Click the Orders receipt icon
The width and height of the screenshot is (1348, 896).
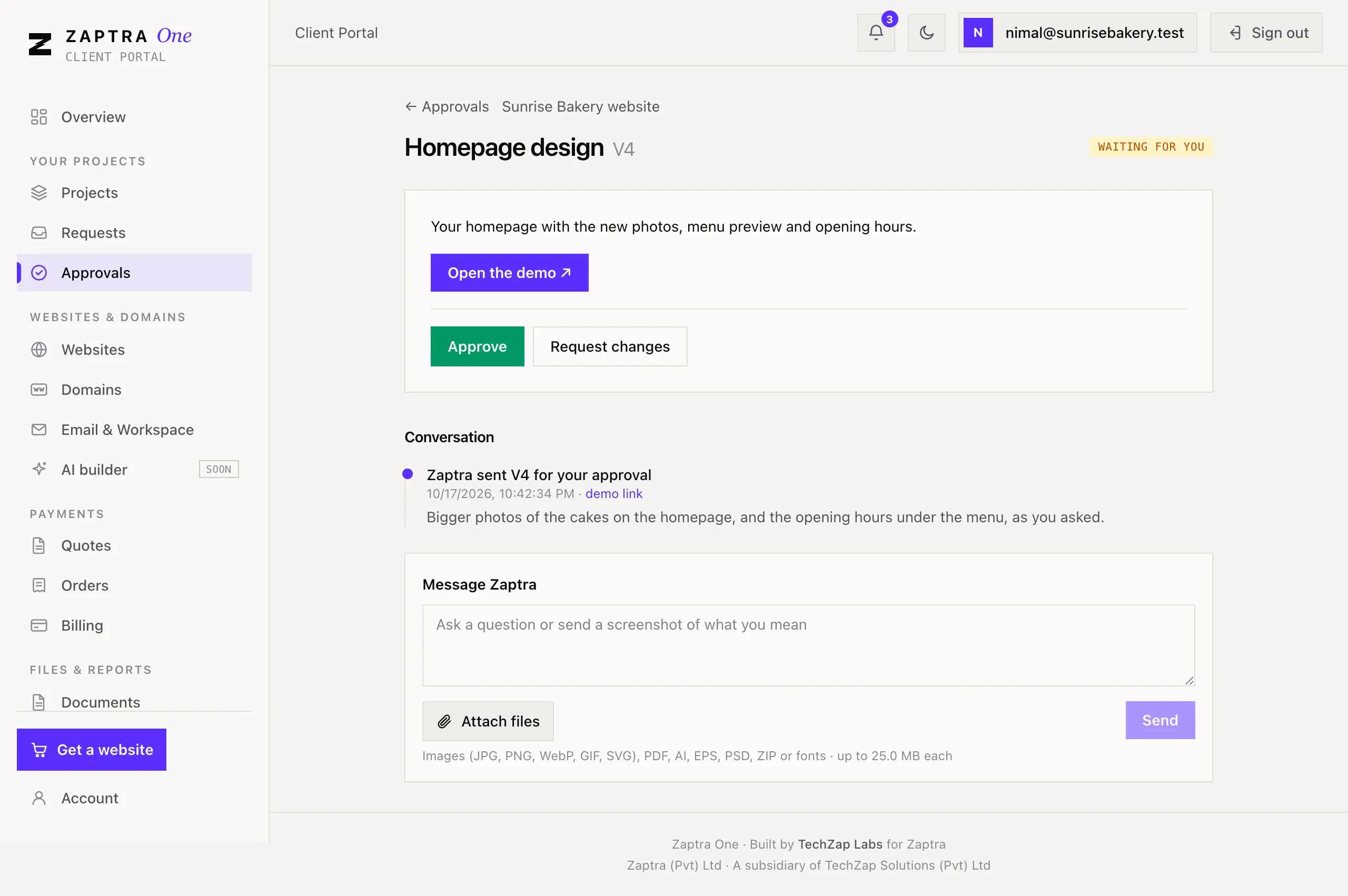[39, 586]
